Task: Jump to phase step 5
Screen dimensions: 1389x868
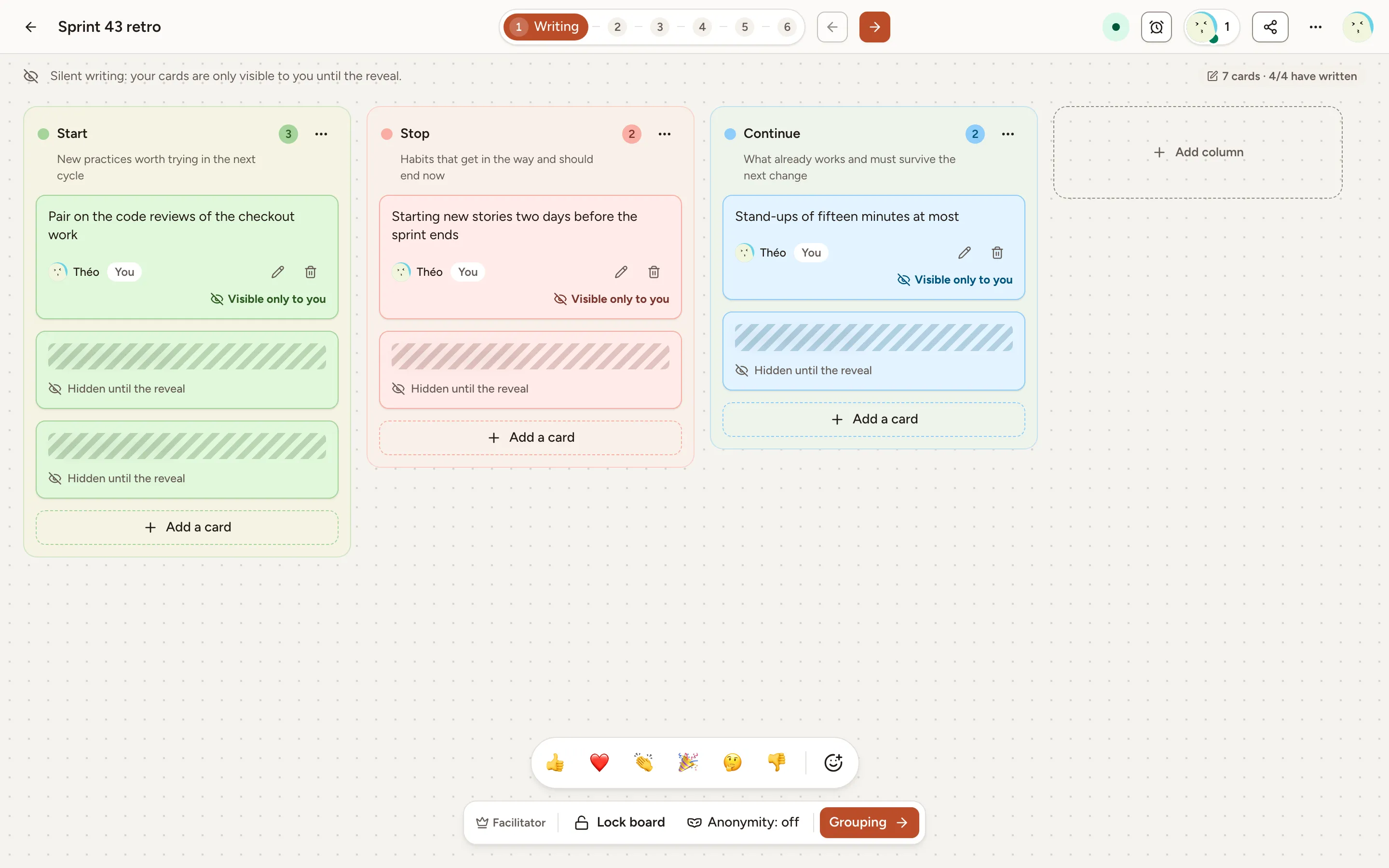Action: [745, 27]
